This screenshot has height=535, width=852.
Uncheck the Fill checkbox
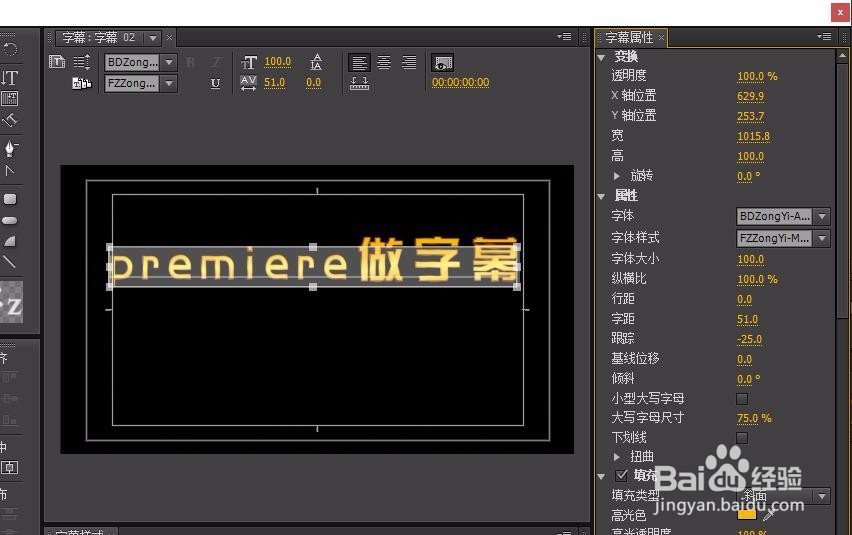click(x=622, y=476)
